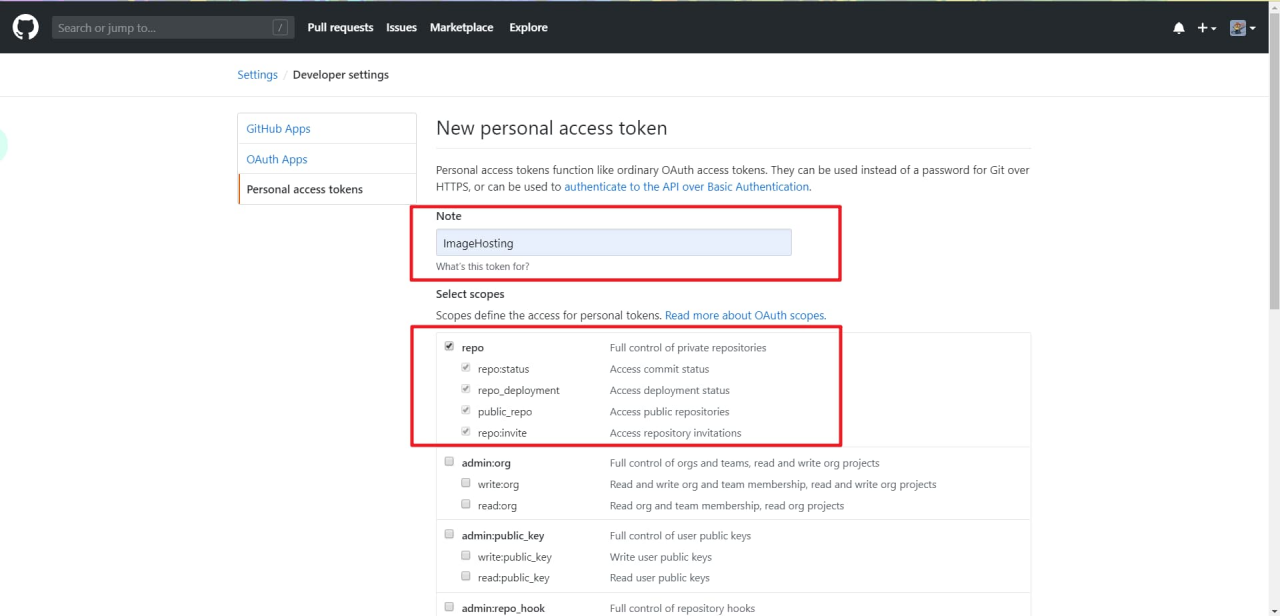
Task: Open the plus create-new dropdown
Action: pos(1207,28)
